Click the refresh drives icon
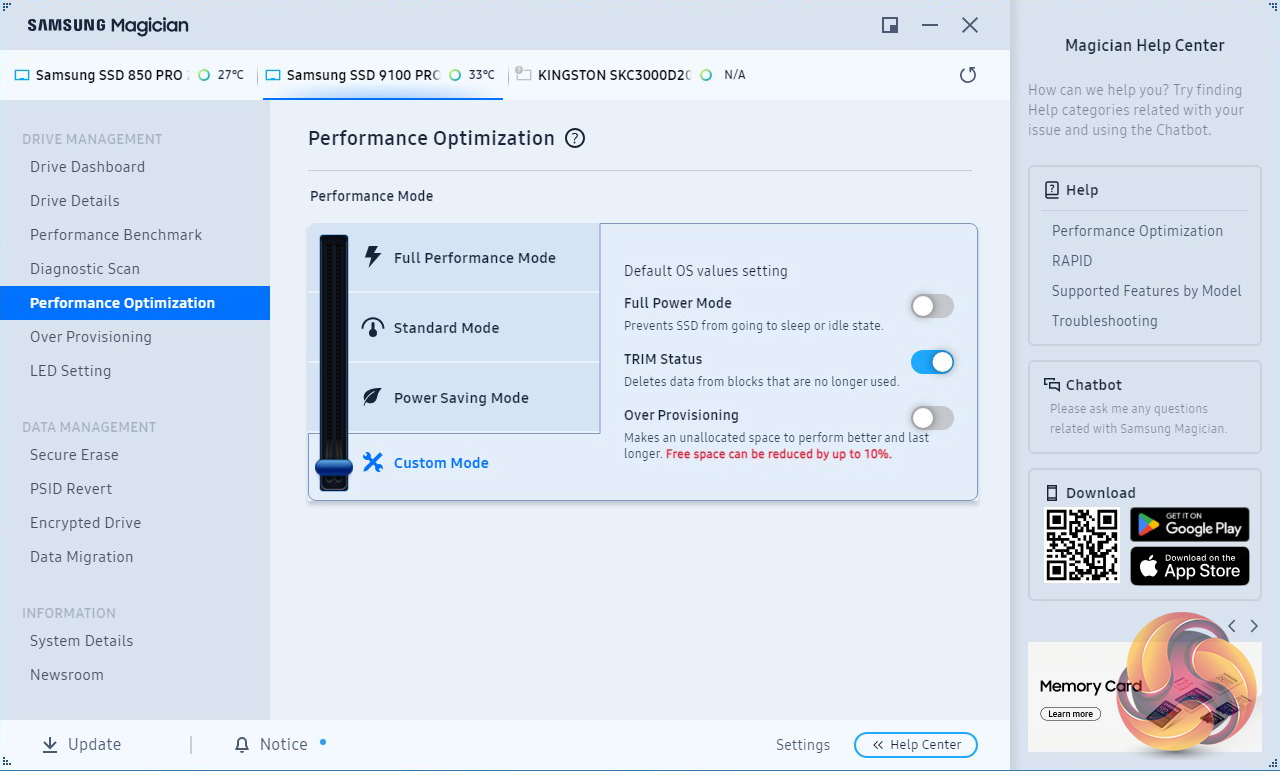This screenshot has width=1282, height=773. [x=967, y=75]
